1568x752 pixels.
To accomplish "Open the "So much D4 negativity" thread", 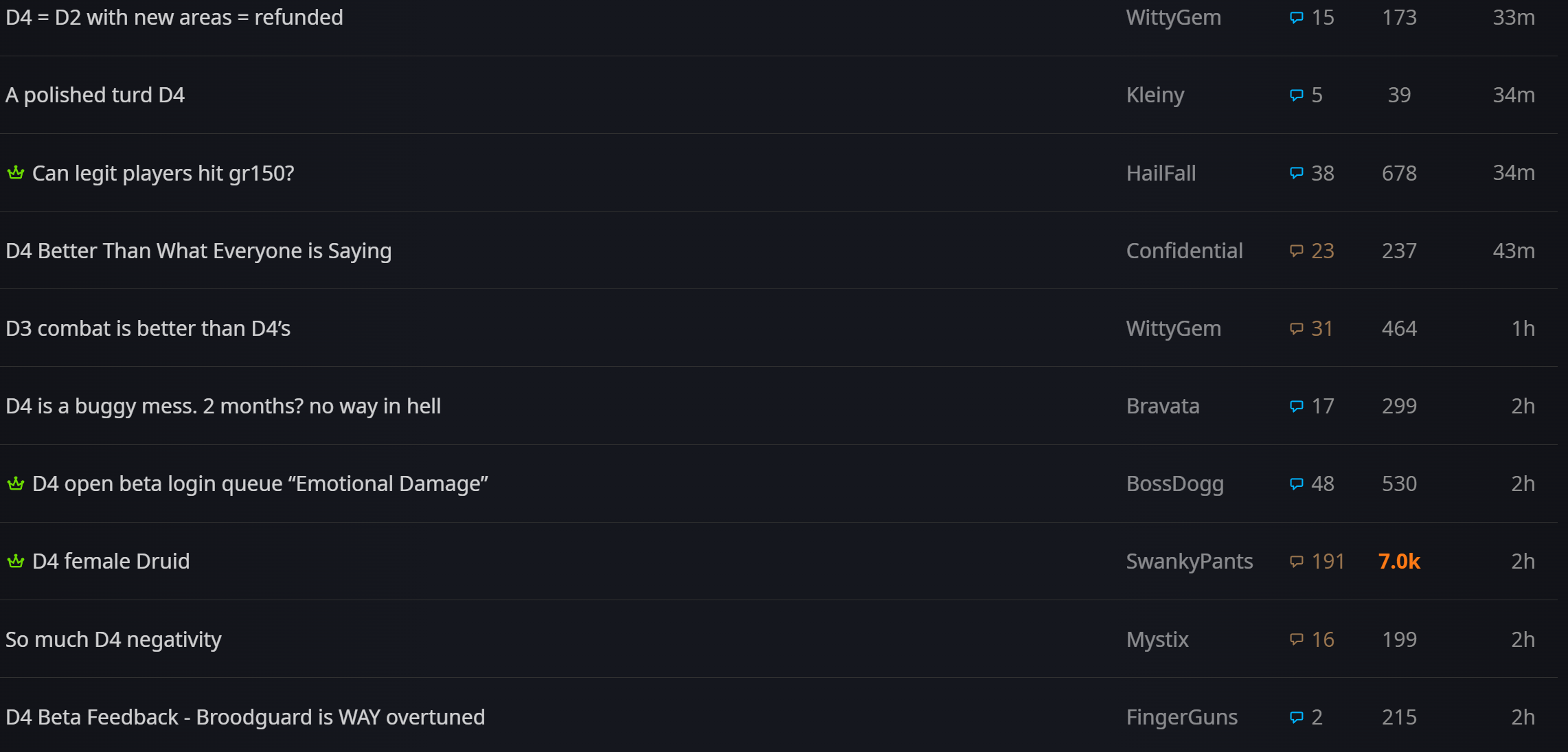I will click(x=113, y=639).
